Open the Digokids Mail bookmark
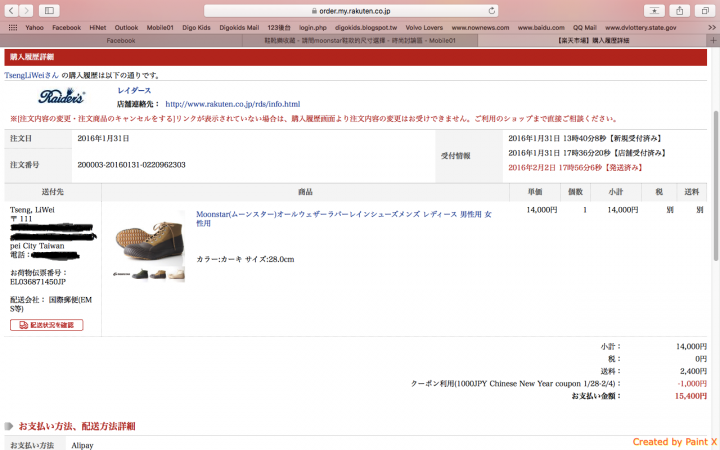This screenshot has height=450, width=720. click(x=239, y=28)
